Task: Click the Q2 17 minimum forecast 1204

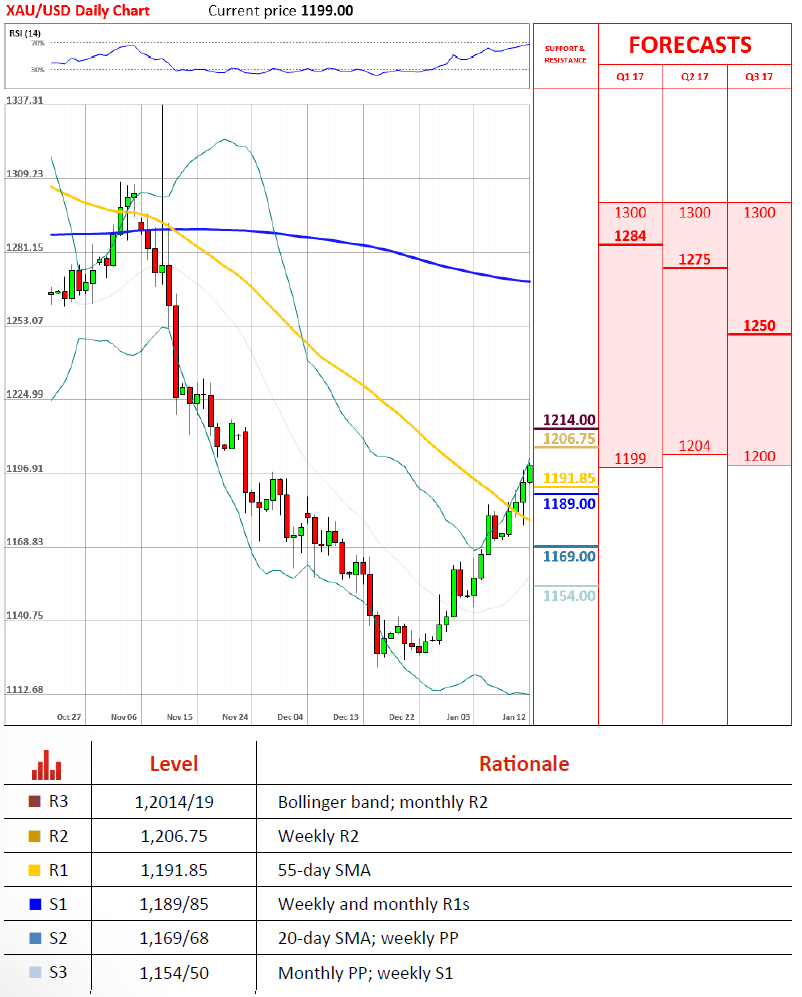Action: click(x=695, y=446)
